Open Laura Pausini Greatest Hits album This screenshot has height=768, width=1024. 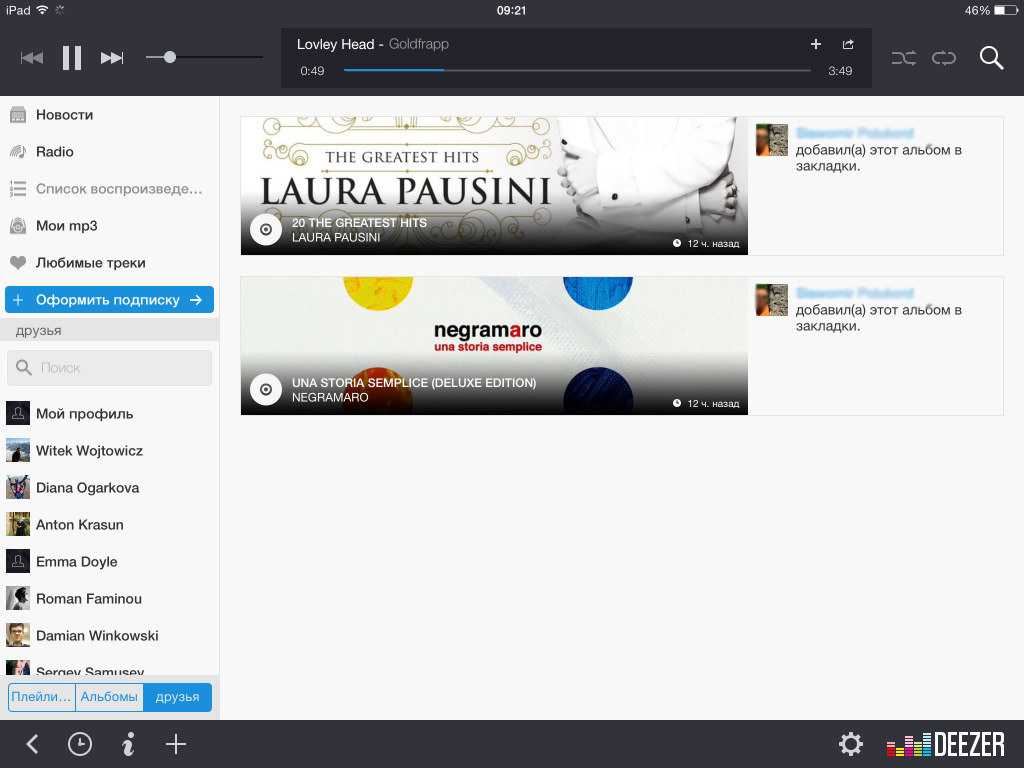pyautogui.click(x=494, y=186)
